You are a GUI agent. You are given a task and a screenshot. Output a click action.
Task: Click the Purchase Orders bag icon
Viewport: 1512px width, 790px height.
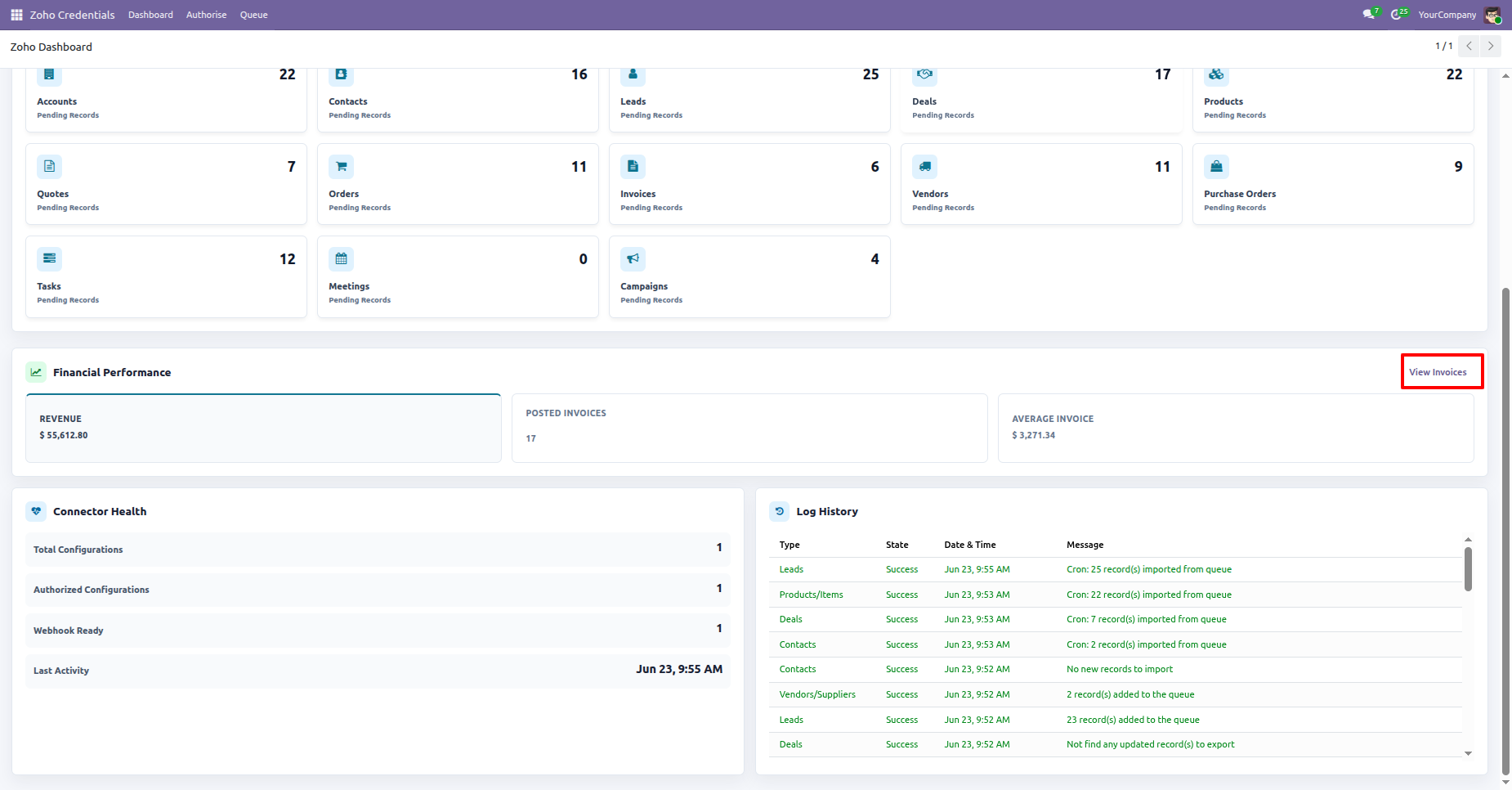tap(1216, 167)
